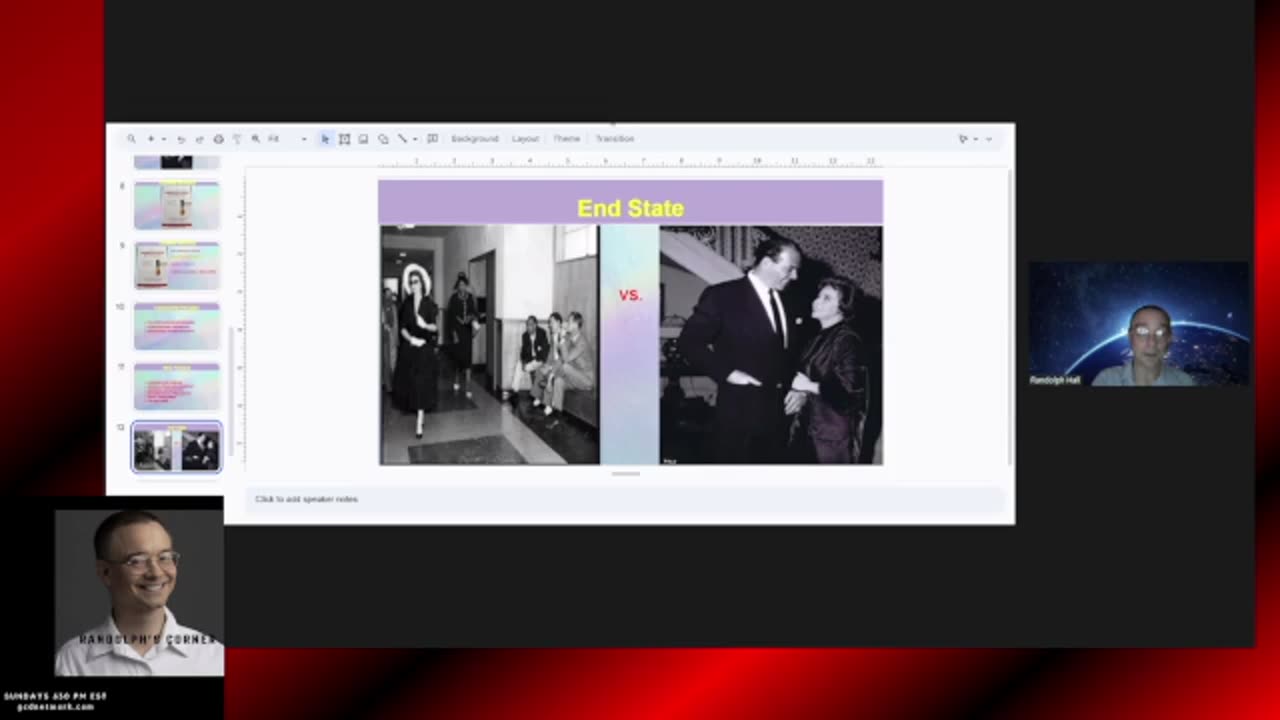Viewport: 1280px width, 720px height.
Task: Activate the Select cursor tool
Action: point(325,139)
